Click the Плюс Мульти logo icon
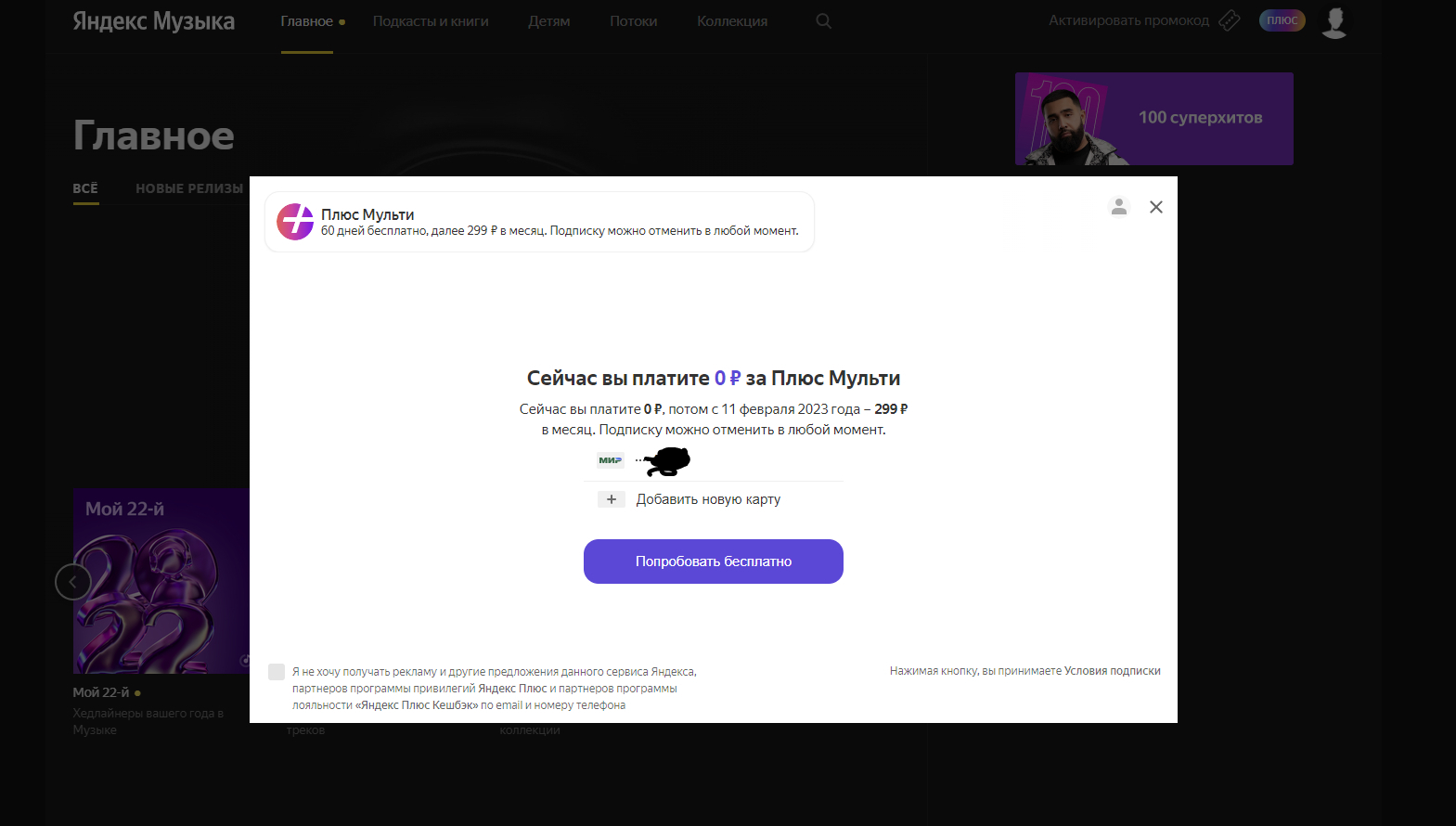This screenshot has height=826, width=1456. coord(295,222)
